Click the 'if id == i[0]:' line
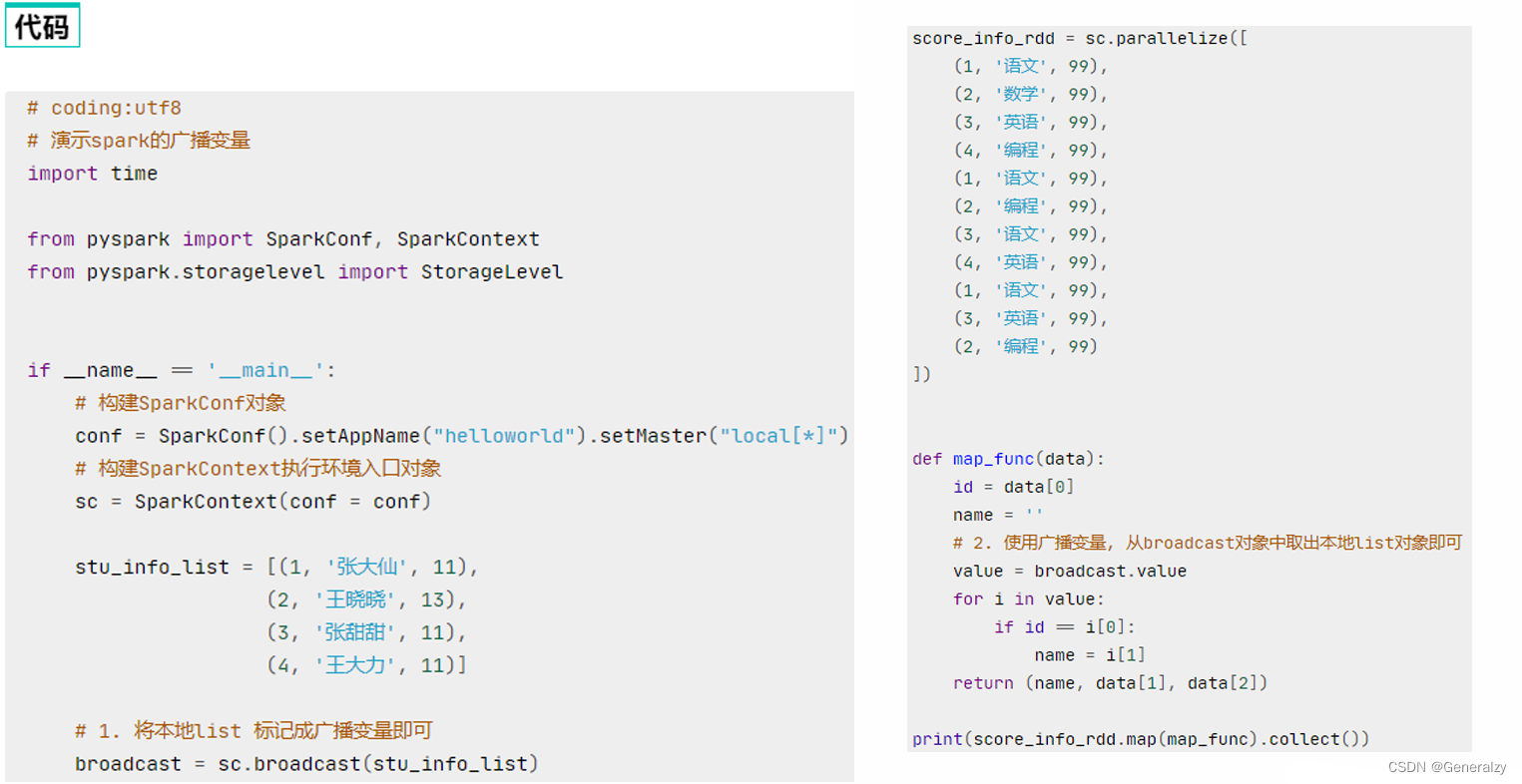The width and height of the screenshot is (1522, 784). 1065,627
